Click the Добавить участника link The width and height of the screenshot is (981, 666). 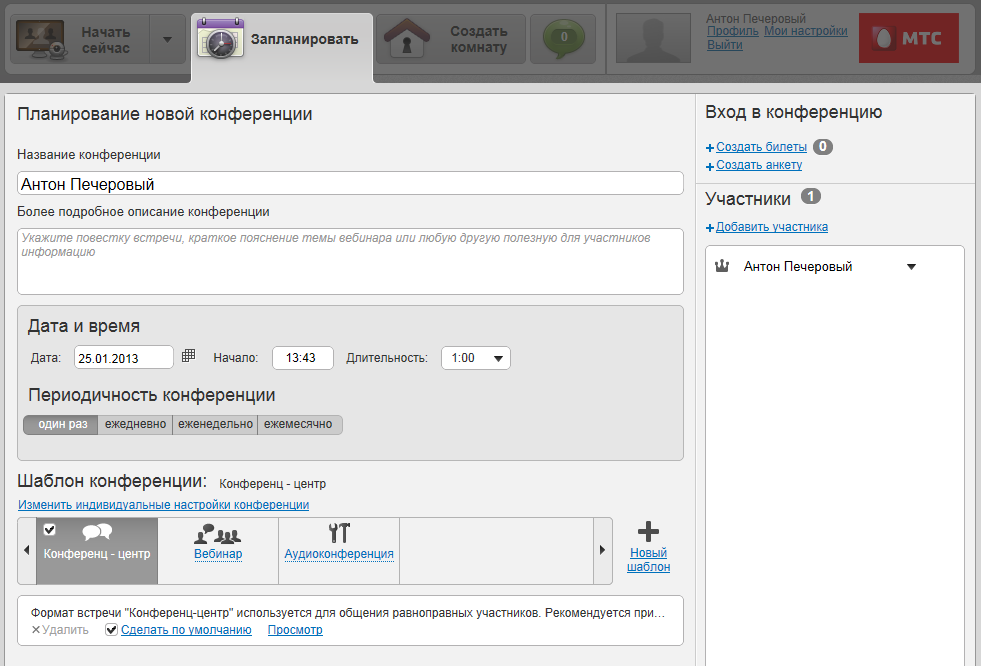(x=771, y=227)
